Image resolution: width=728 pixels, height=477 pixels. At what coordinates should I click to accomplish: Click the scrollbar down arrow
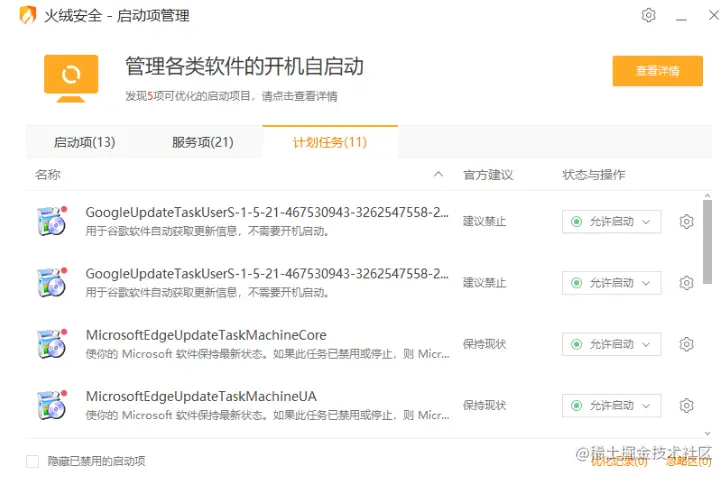point(707,433)
